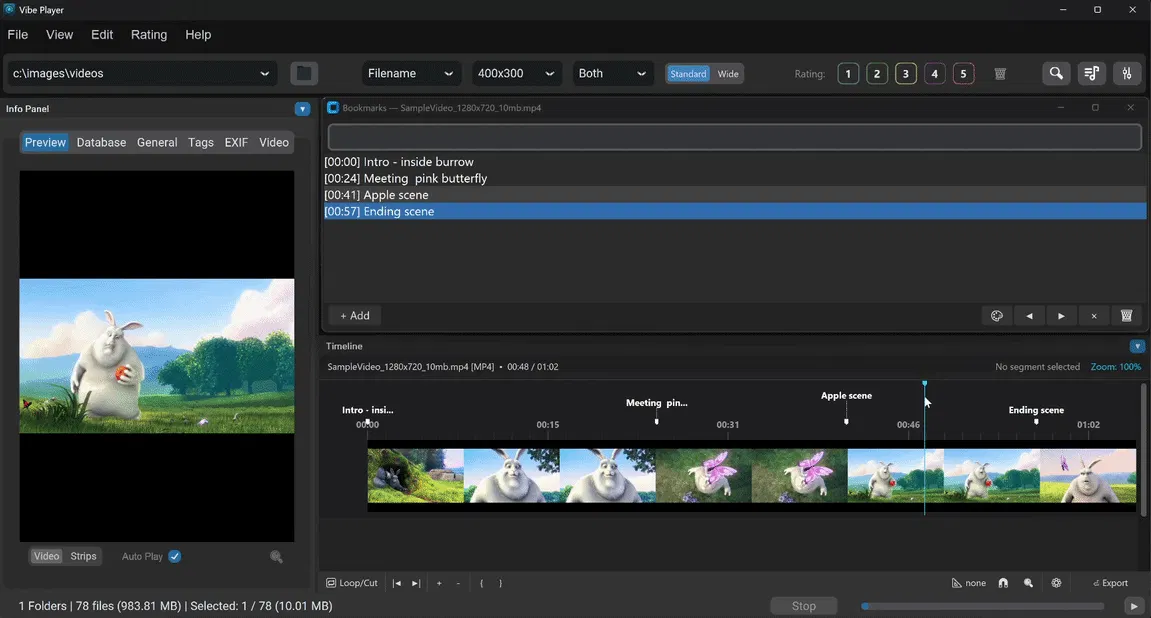Viewport: 1151px width, 618px height.
Task: Click the play arrow in the status bar
Action: click(1134, 606)
